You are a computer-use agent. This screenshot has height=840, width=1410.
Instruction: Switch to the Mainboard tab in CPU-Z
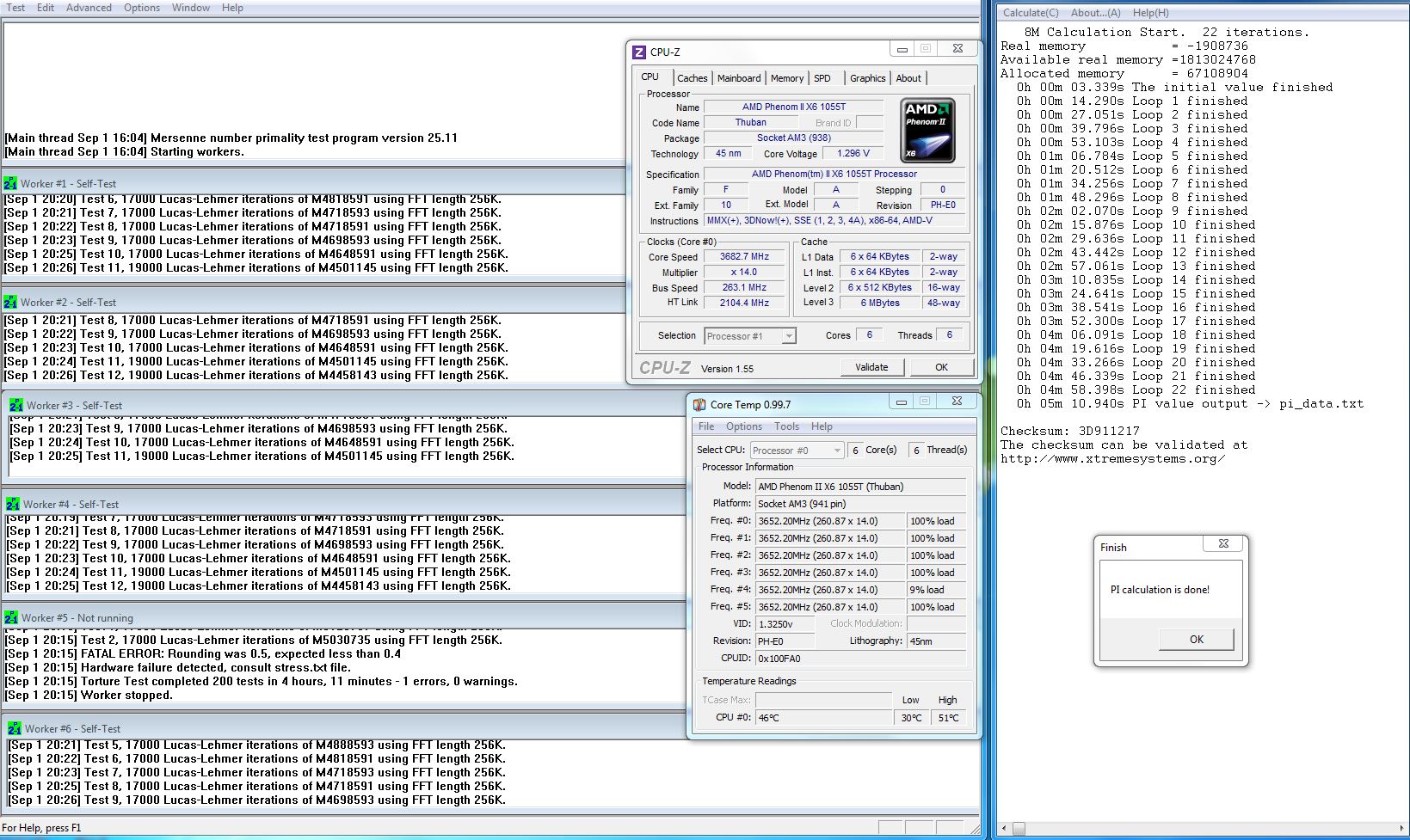(x=739, y=78)
